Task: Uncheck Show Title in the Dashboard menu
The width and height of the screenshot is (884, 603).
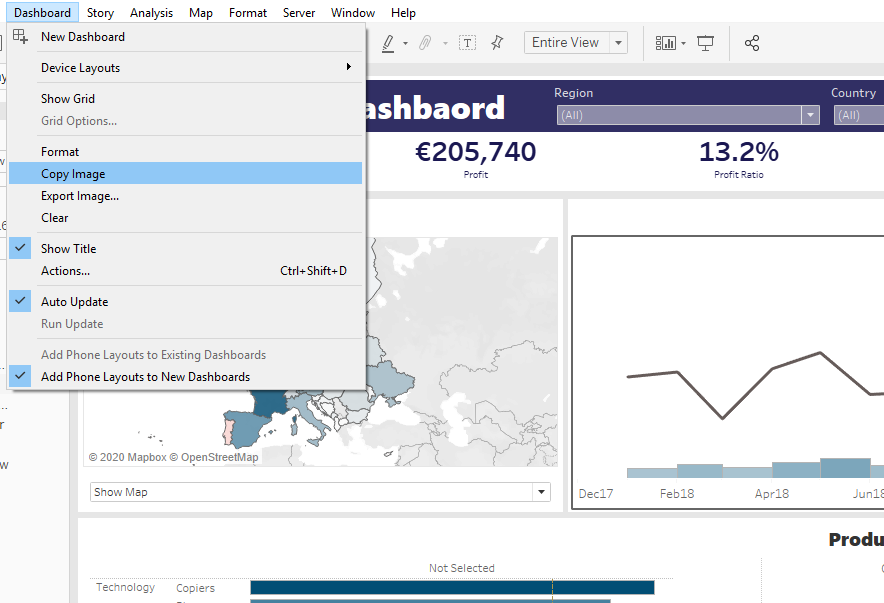Action: pyautogui.click(x=68, y=248)
